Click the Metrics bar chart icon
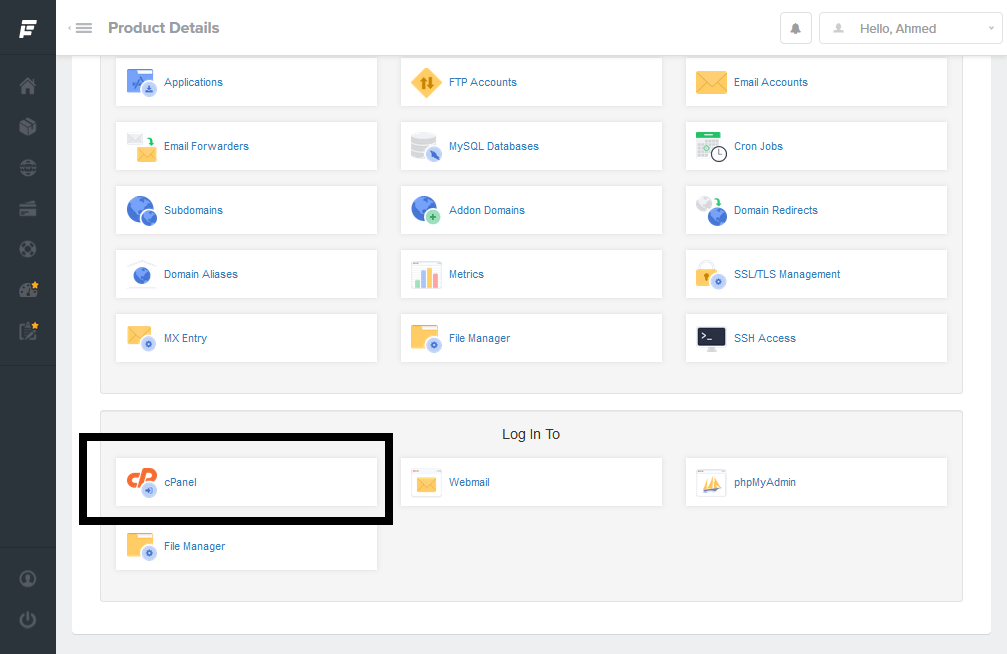Viewport: 1007px width, 654px height. 426,274
